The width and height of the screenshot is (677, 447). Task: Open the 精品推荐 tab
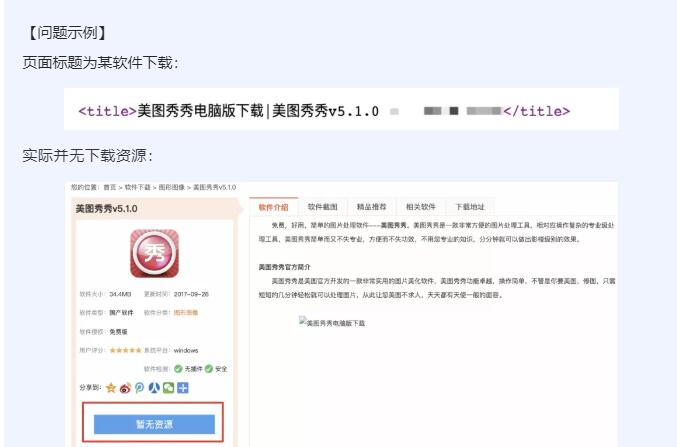point(371,207)
